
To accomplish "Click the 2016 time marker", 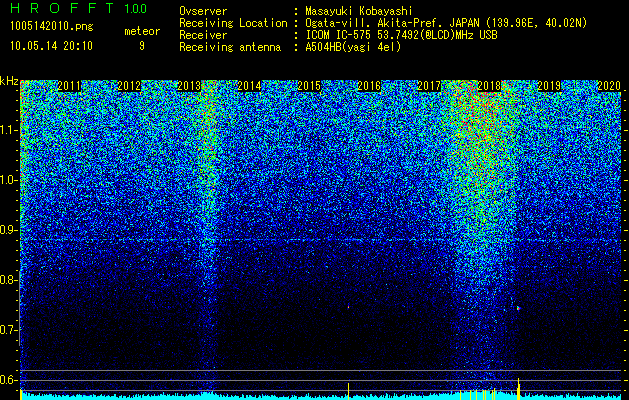I will coord(369,86).
